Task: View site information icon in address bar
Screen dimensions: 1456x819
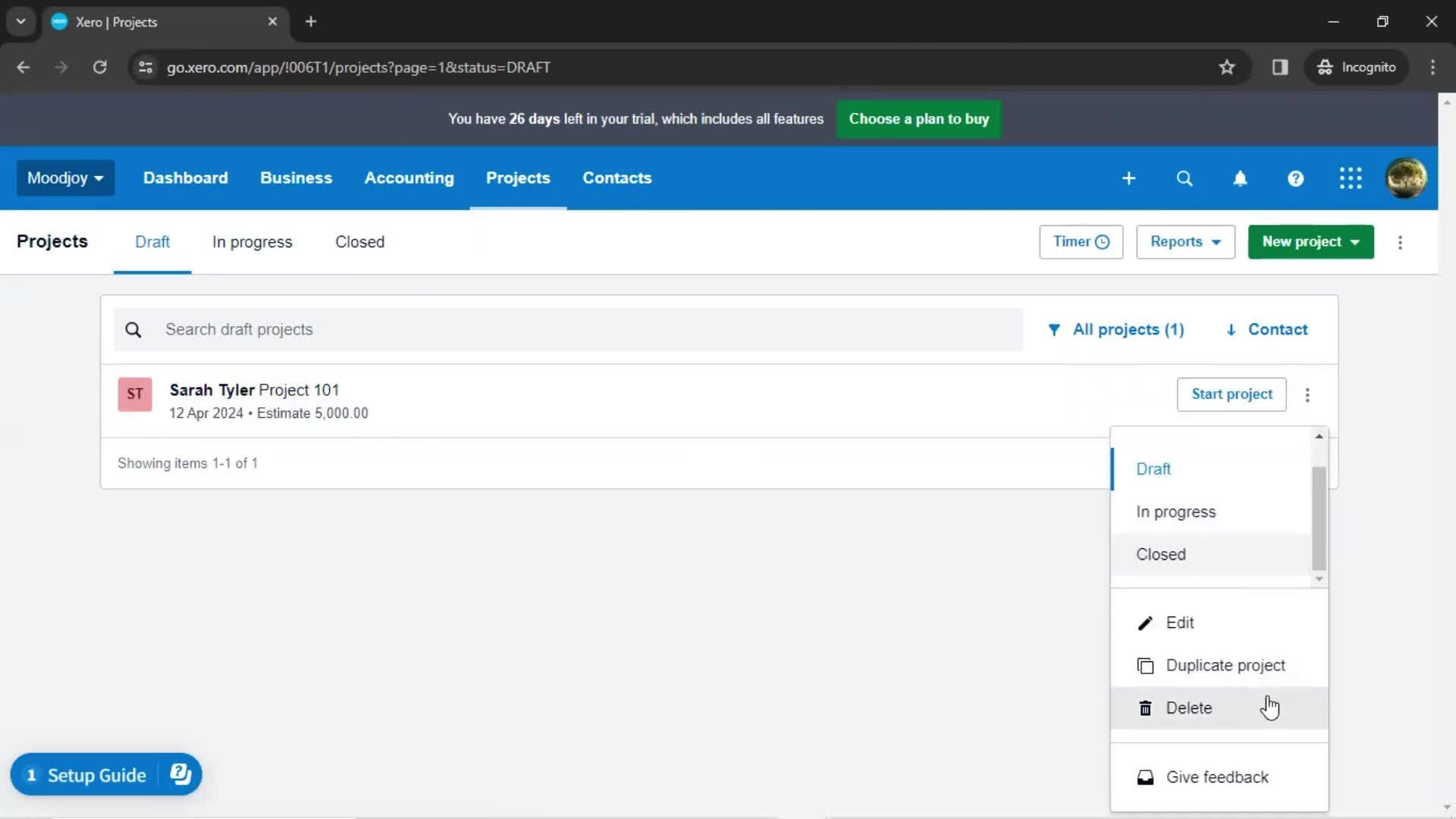Action: (146, 67)
